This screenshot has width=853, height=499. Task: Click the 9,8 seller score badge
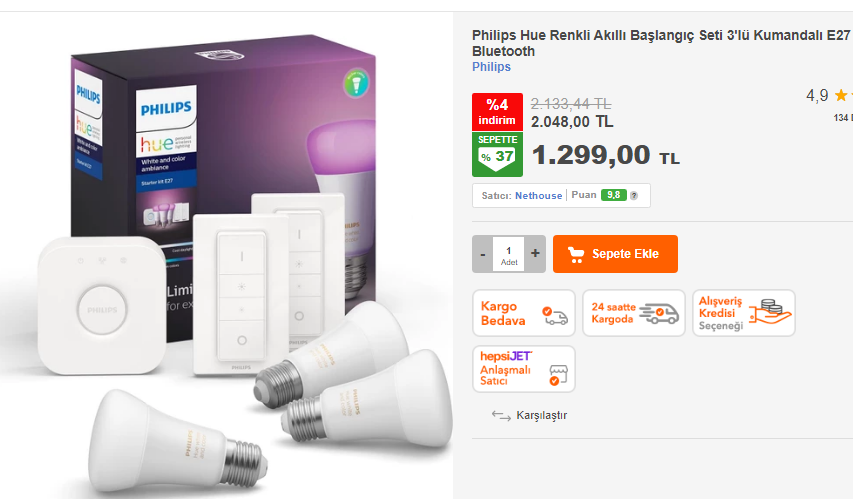[x=614, y=195]
